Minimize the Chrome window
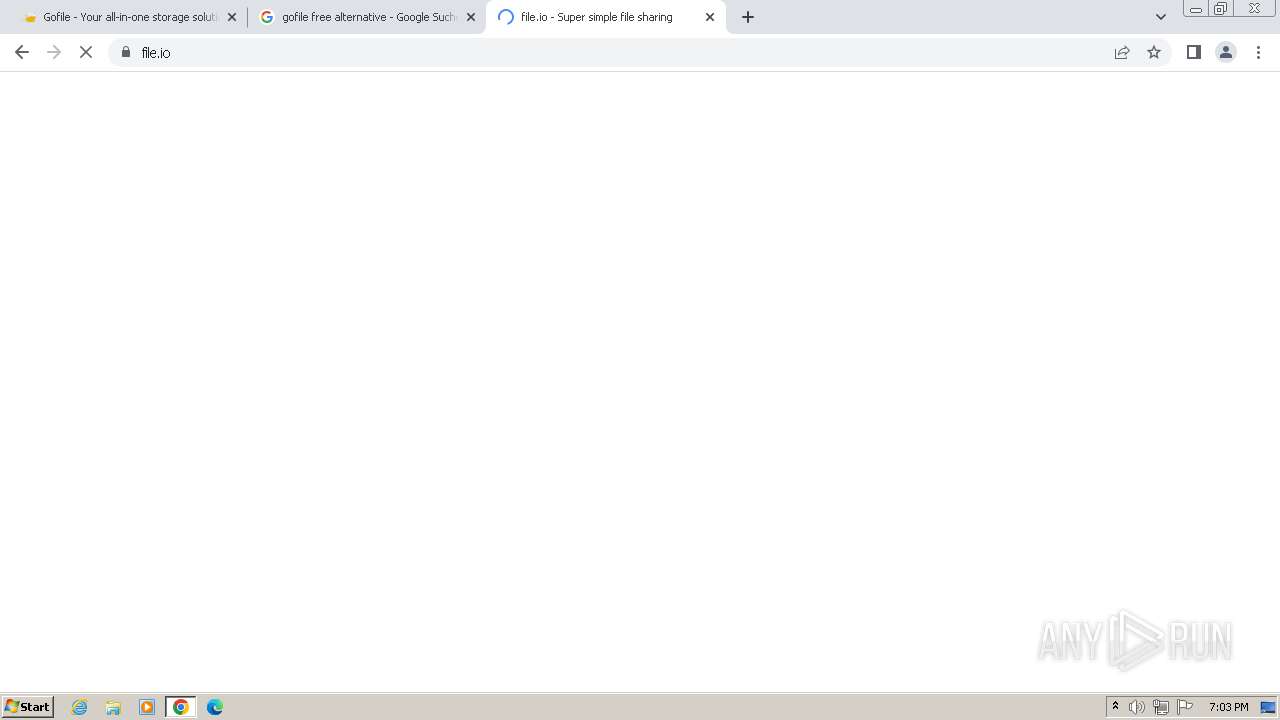Screen dimensions: 1280x720 [1196, 9]
